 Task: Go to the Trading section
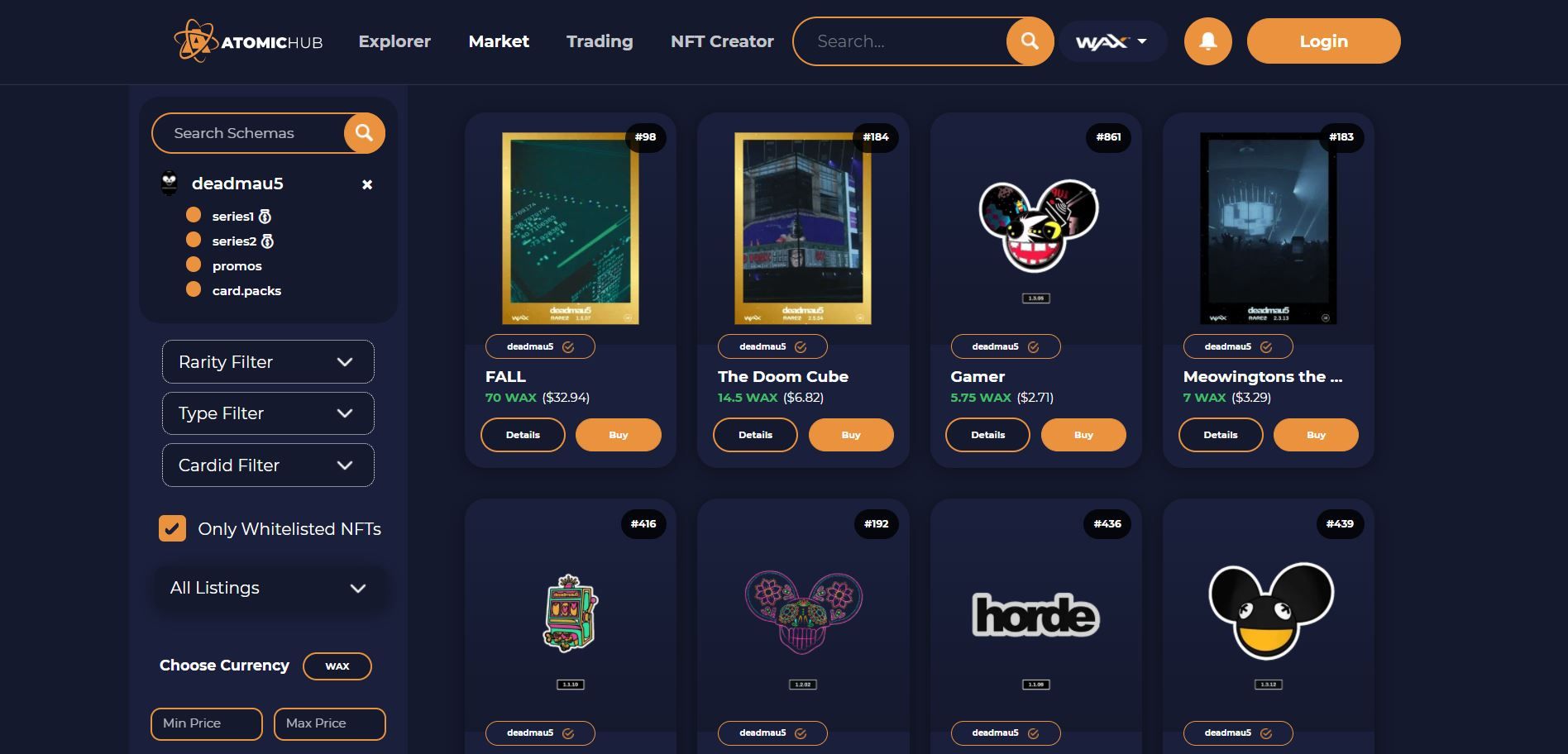point(600,41)
